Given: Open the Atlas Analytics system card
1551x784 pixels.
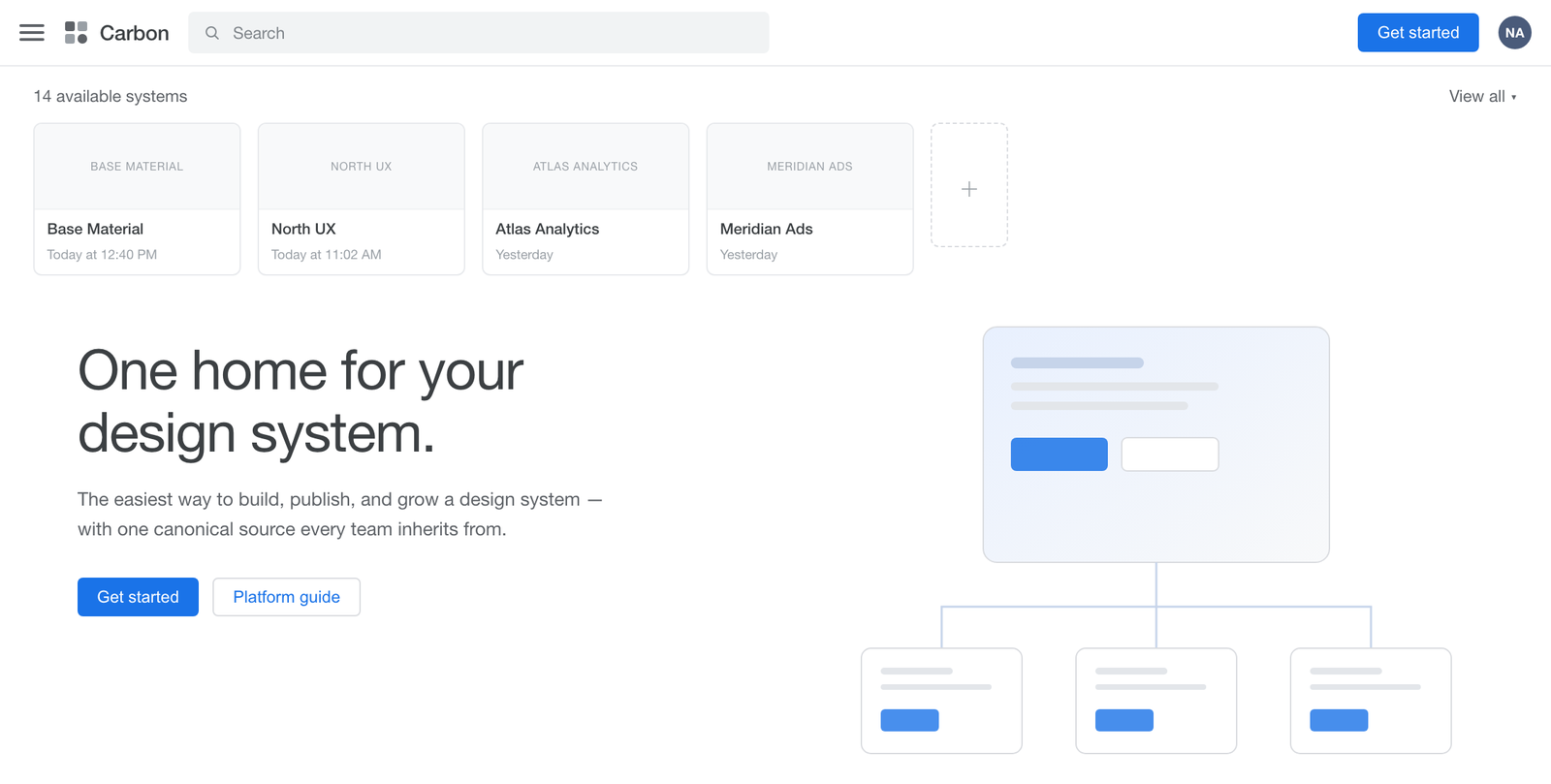Looking at the screenshot, I should point(586,199).
